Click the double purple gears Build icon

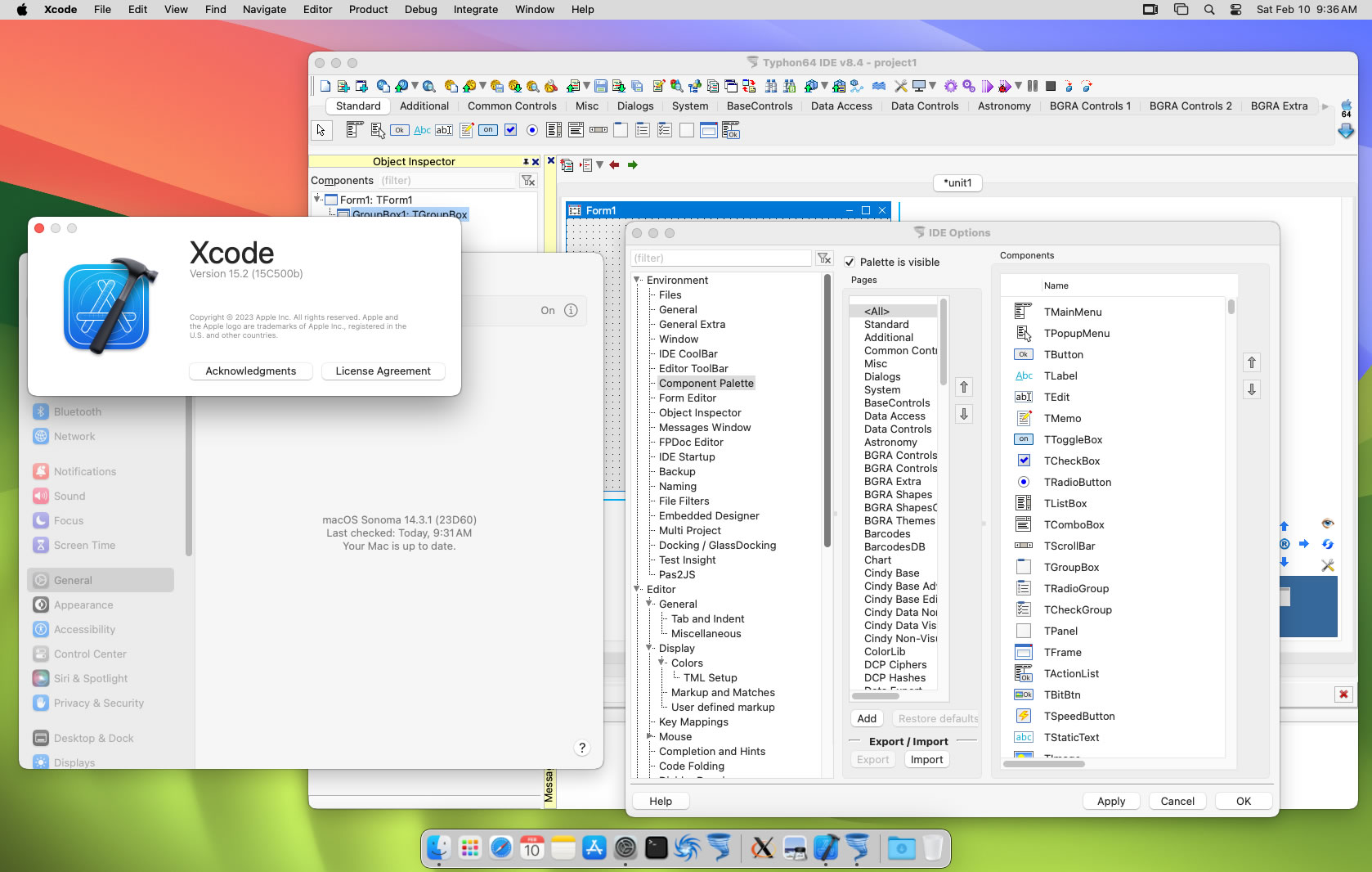tap(969, 86)
